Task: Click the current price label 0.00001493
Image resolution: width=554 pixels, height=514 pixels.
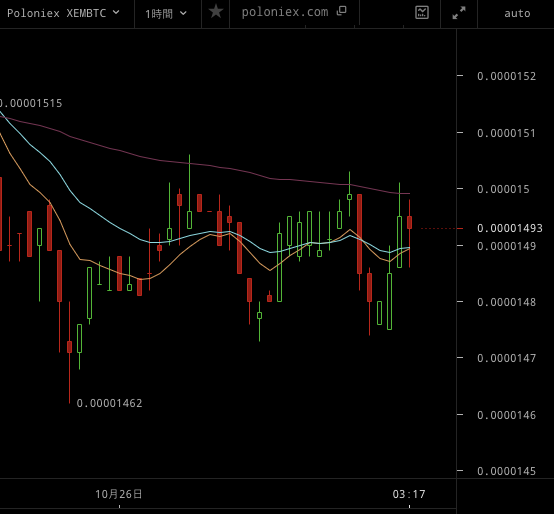Action: [509, 228]
